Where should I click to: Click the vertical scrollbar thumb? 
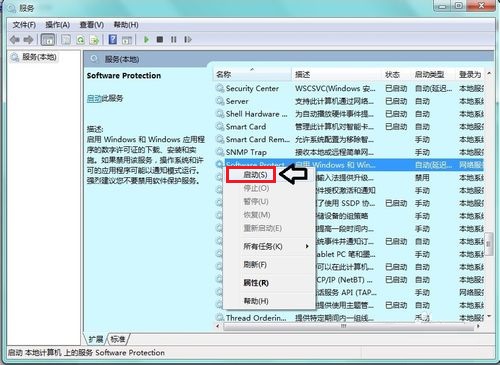(489, 244)
